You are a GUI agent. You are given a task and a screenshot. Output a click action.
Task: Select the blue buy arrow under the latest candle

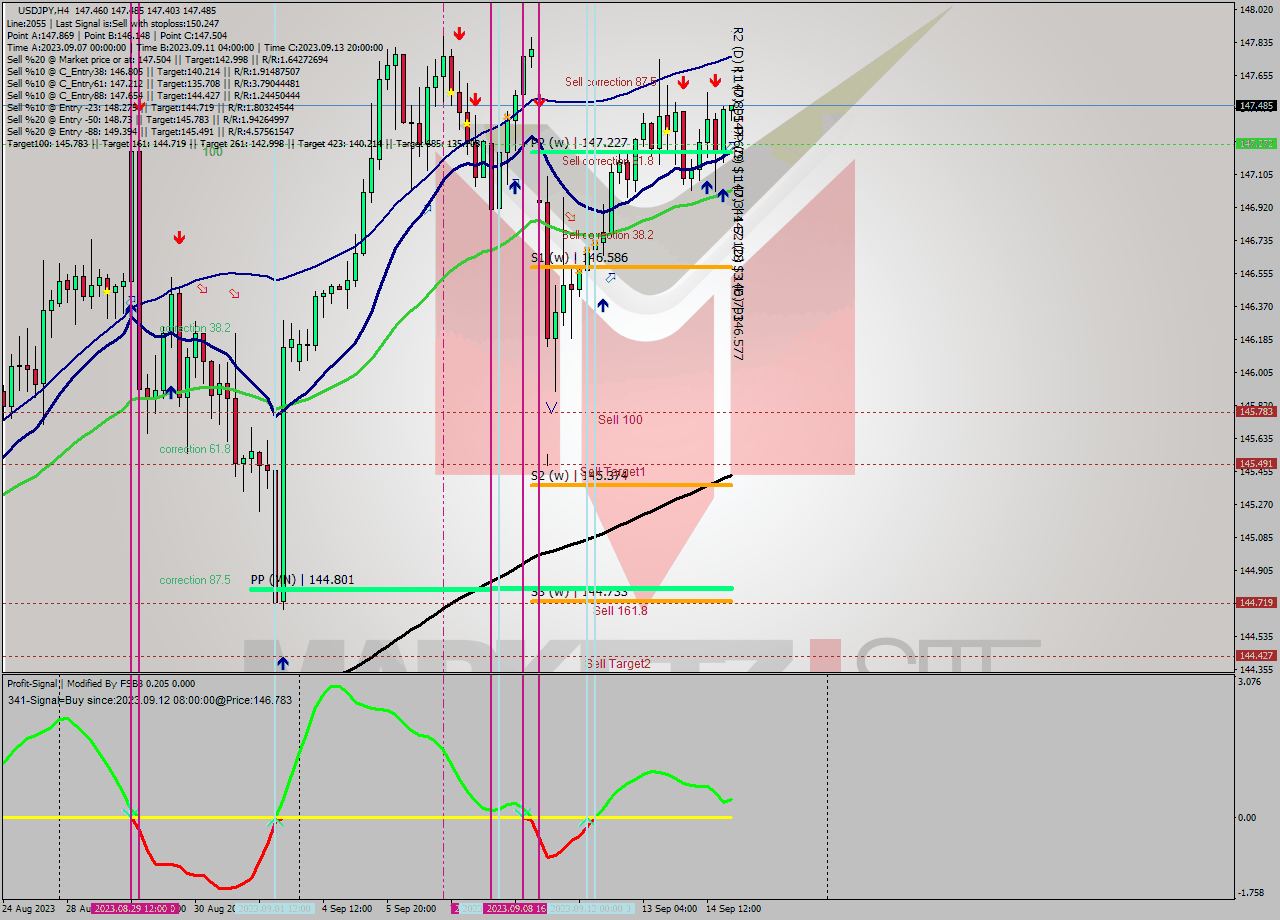tap(723, 194)
